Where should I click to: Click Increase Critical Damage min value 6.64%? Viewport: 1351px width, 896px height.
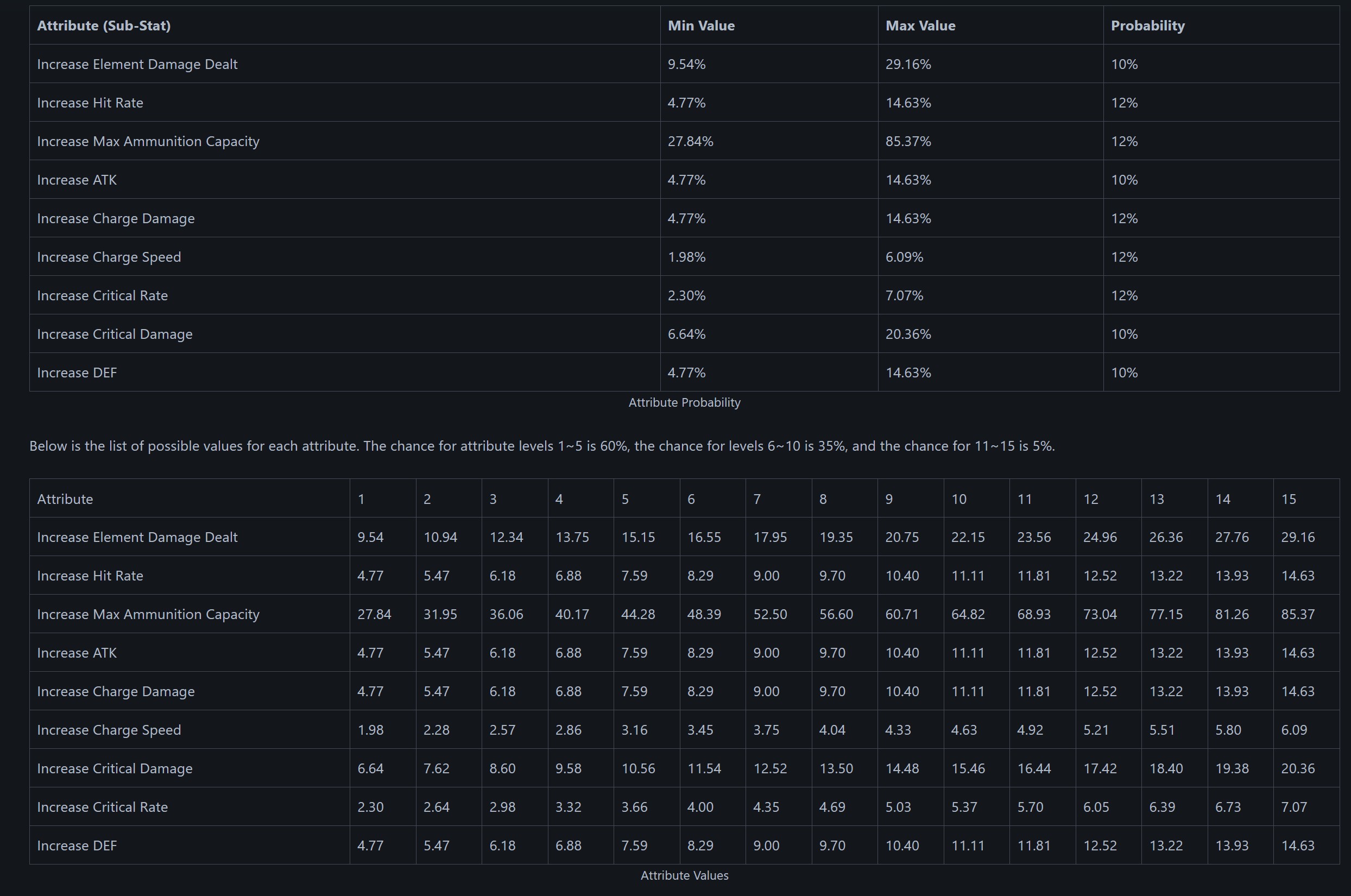686,335
